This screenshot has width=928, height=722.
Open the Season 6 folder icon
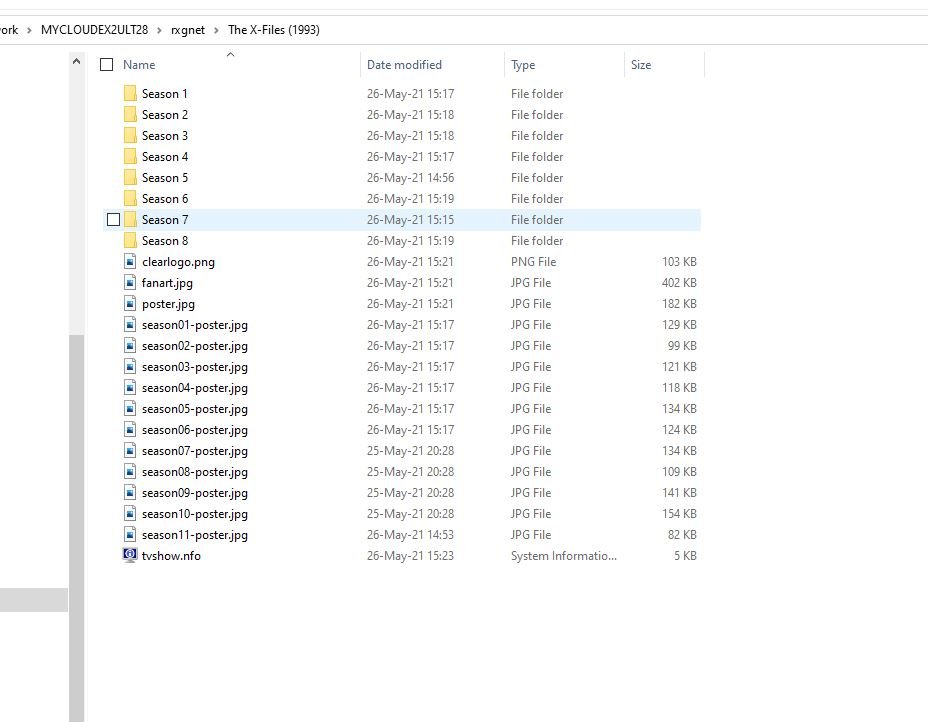point(130,198)
